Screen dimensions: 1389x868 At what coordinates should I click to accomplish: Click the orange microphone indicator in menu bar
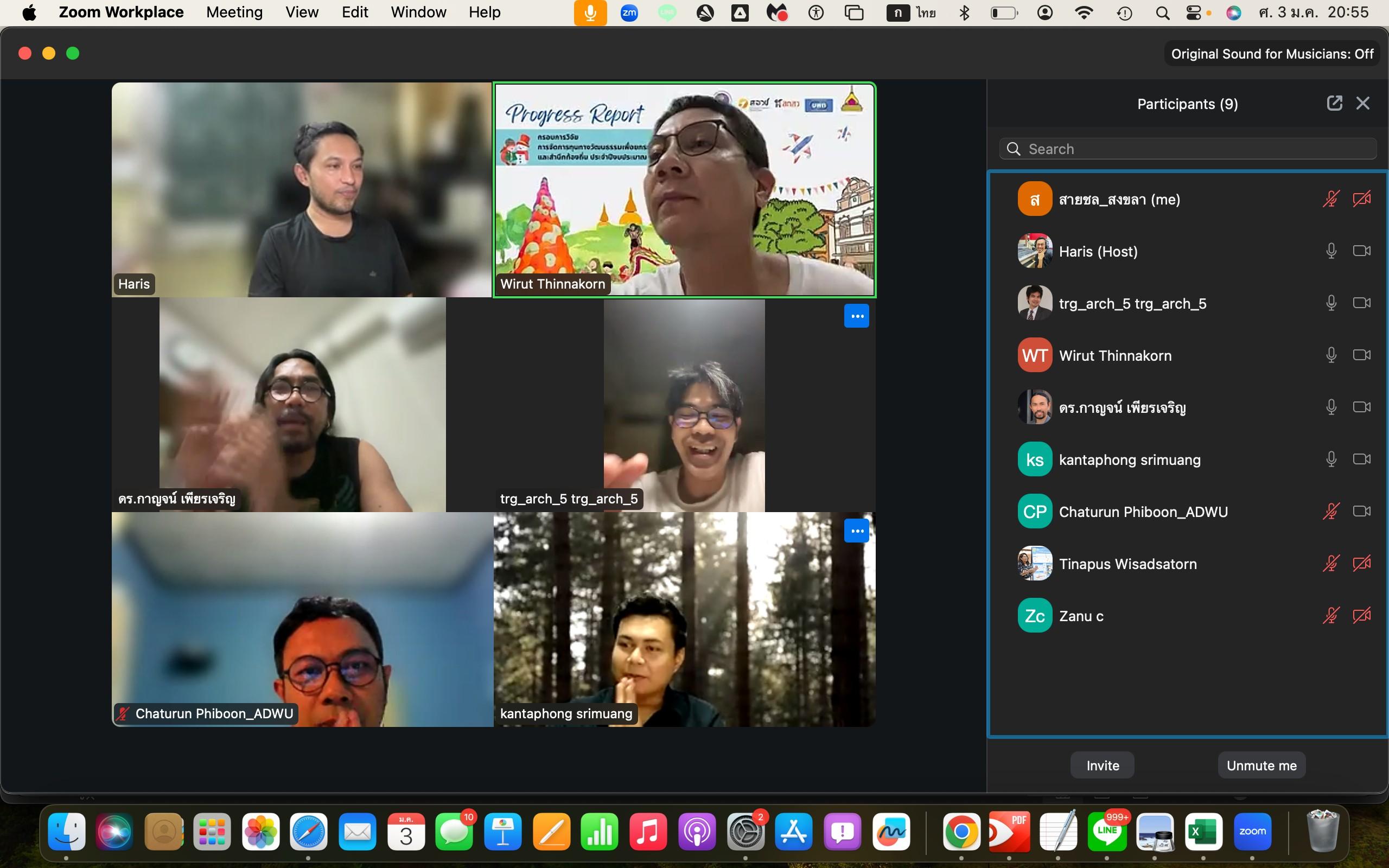[590, 12]
